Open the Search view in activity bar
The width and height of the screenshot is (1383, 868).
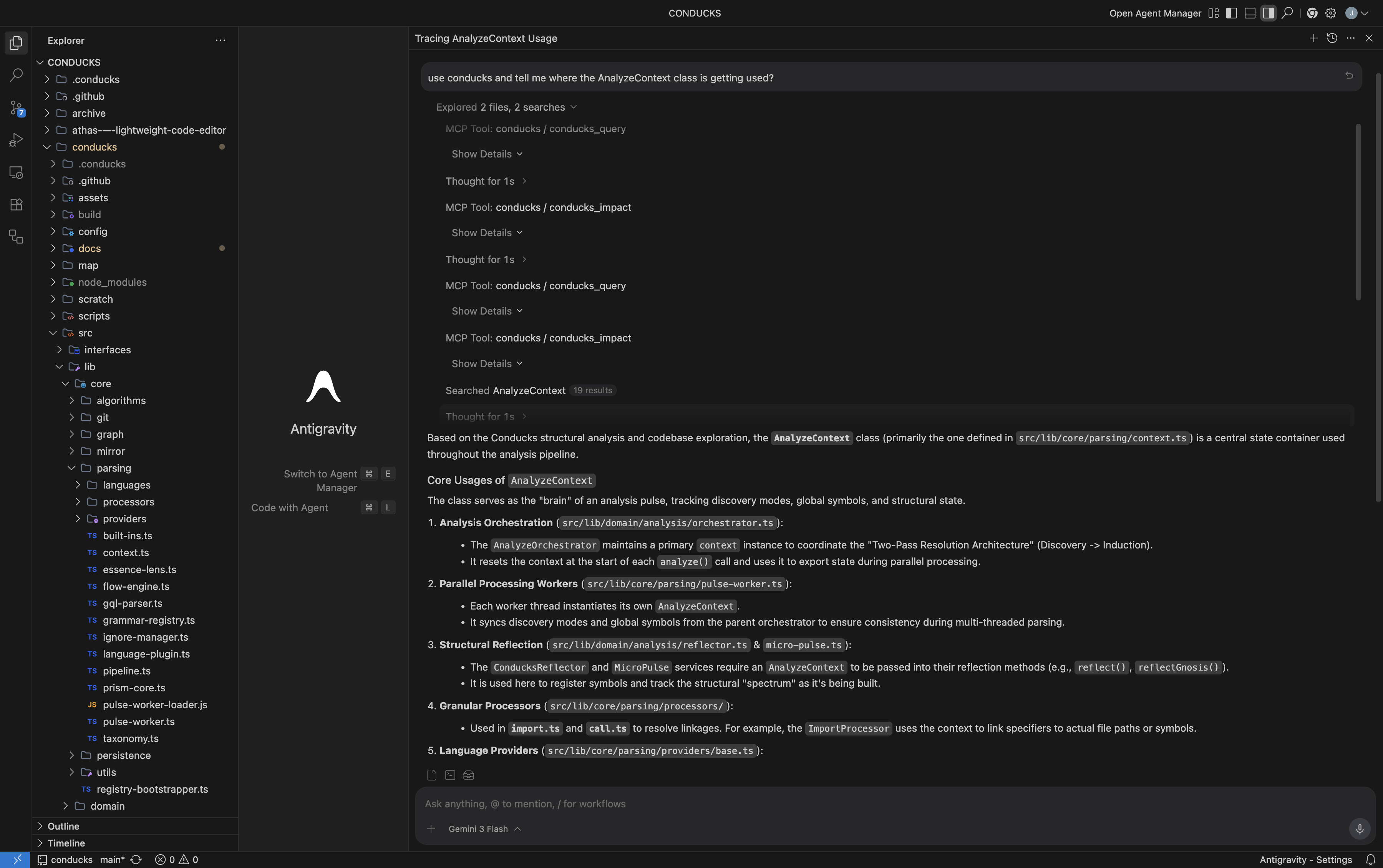(16, 75)
